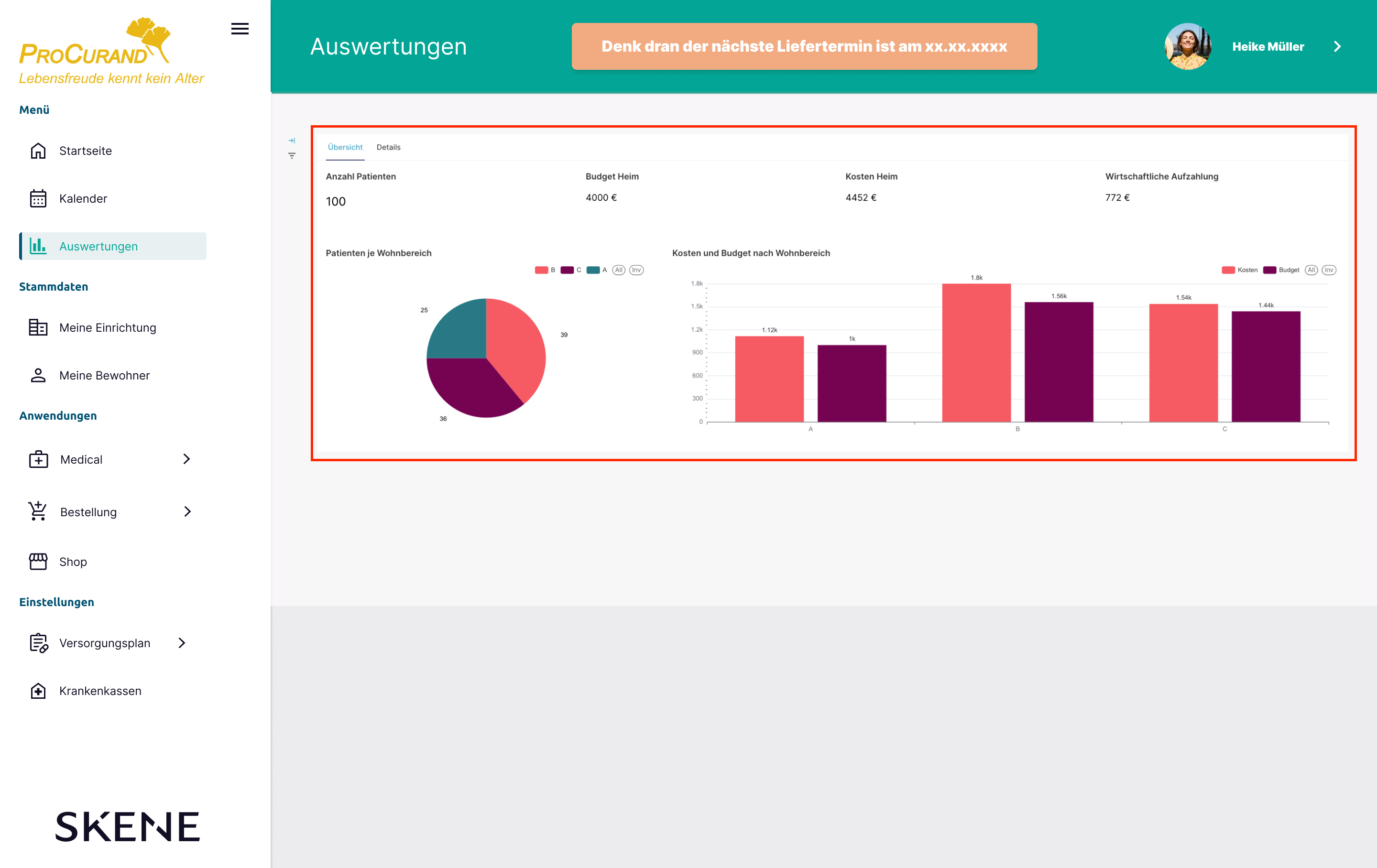Click the Shop storefront icon
The image size is (1377, 868).
tap(38, 562)
